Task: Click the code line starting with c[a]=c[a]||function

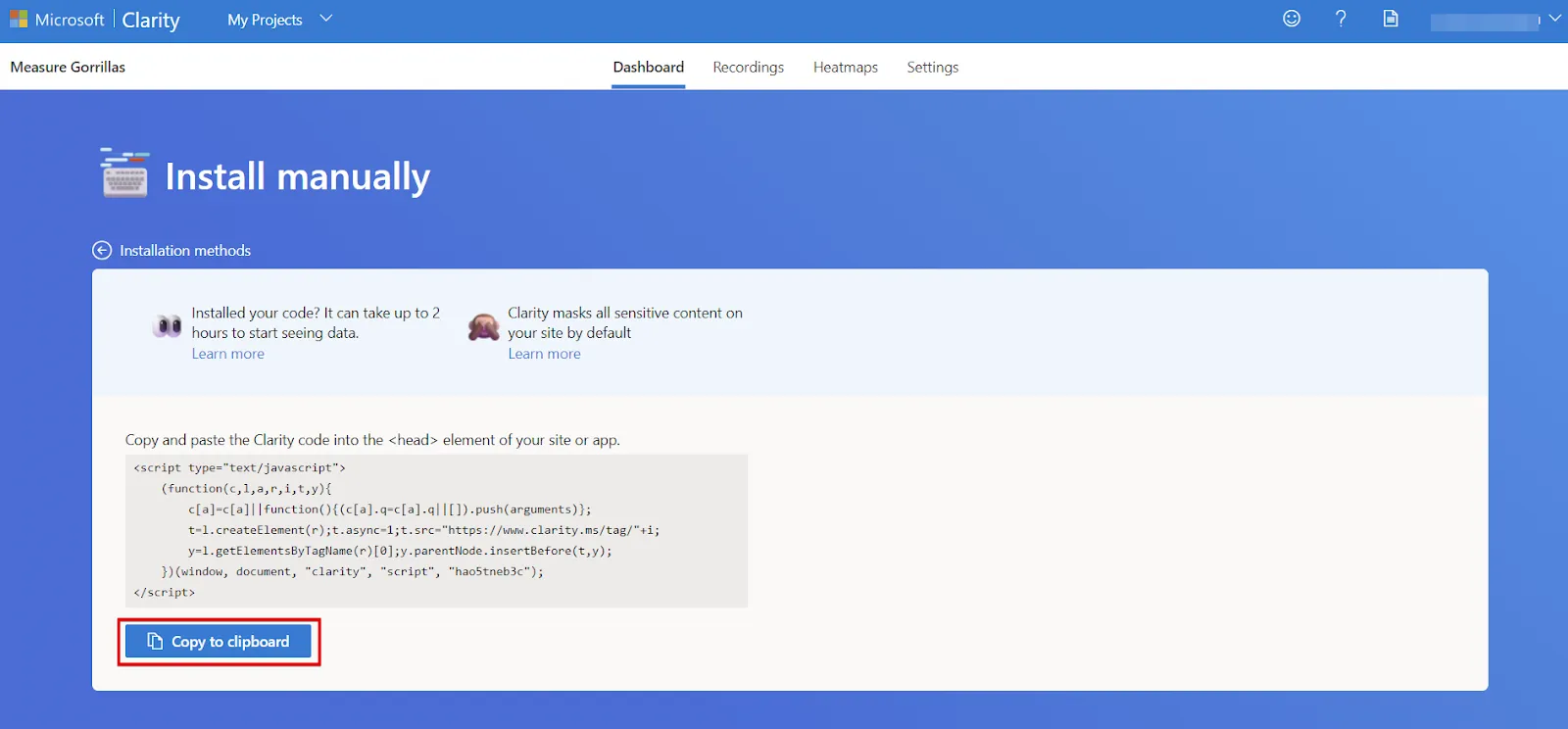Action: [390, 510]
